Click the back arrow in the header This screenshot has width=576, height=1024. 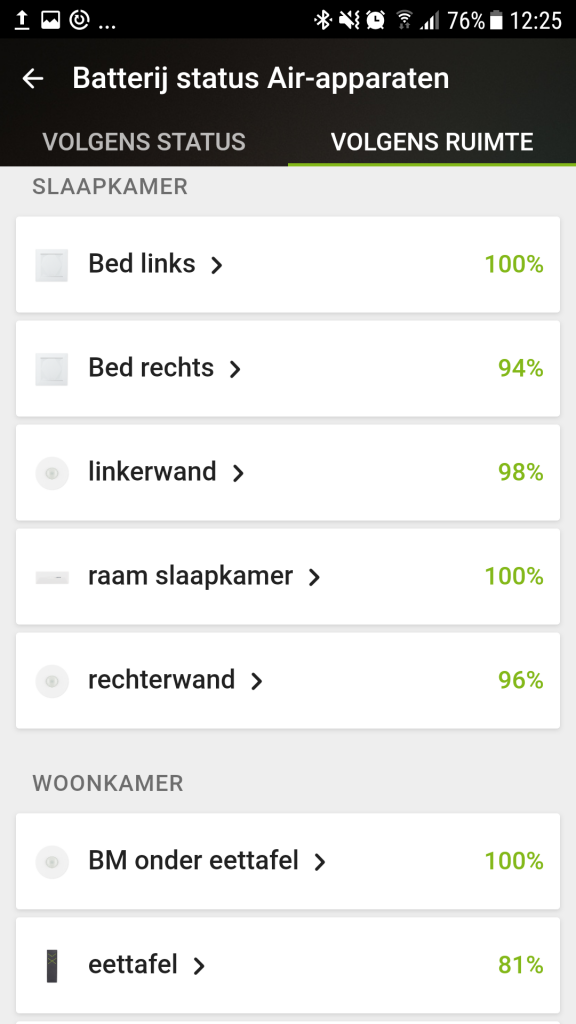(33, 78)
